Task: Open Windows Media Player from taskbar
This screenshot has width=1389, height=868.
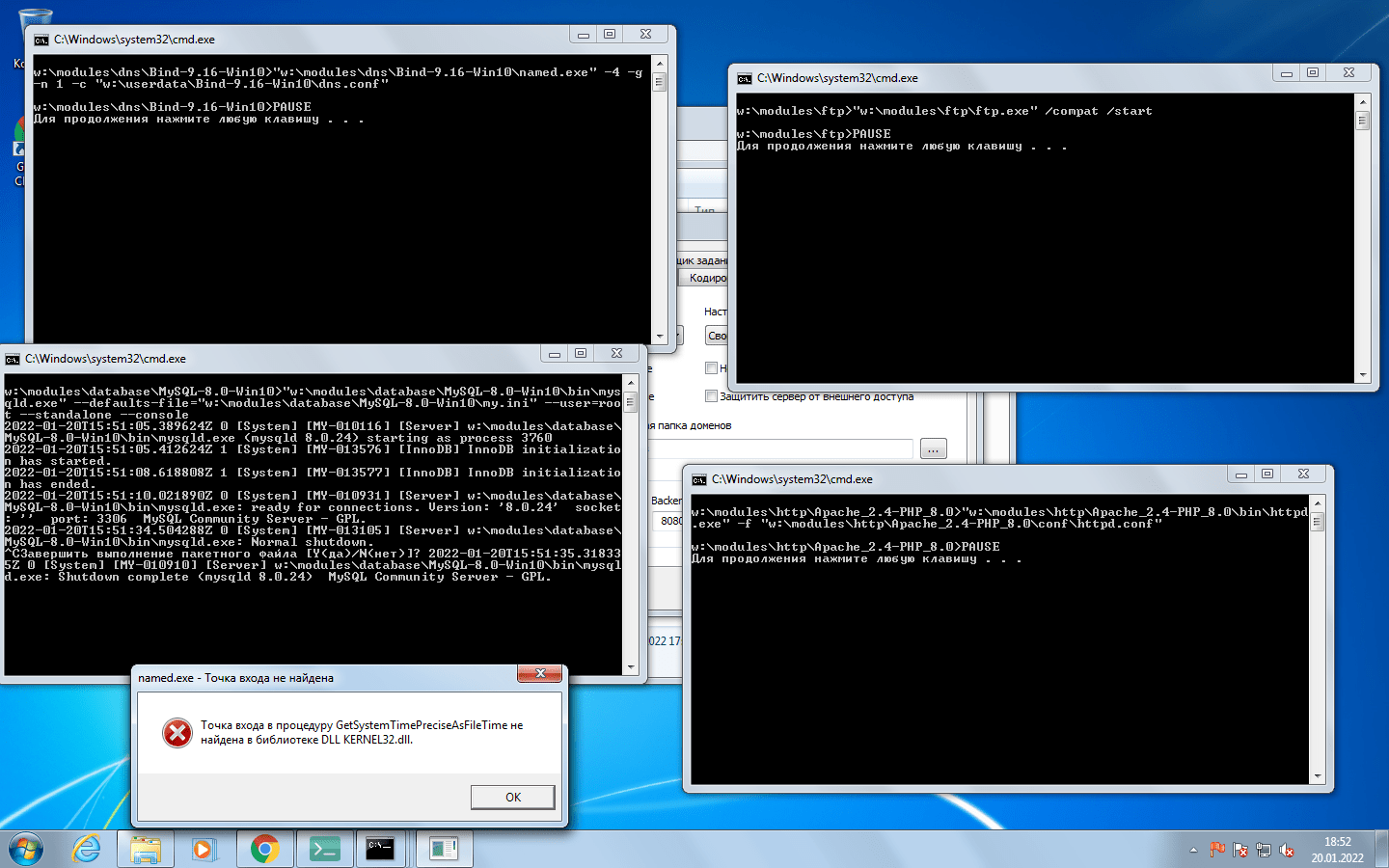Action: tap(204, 849)
